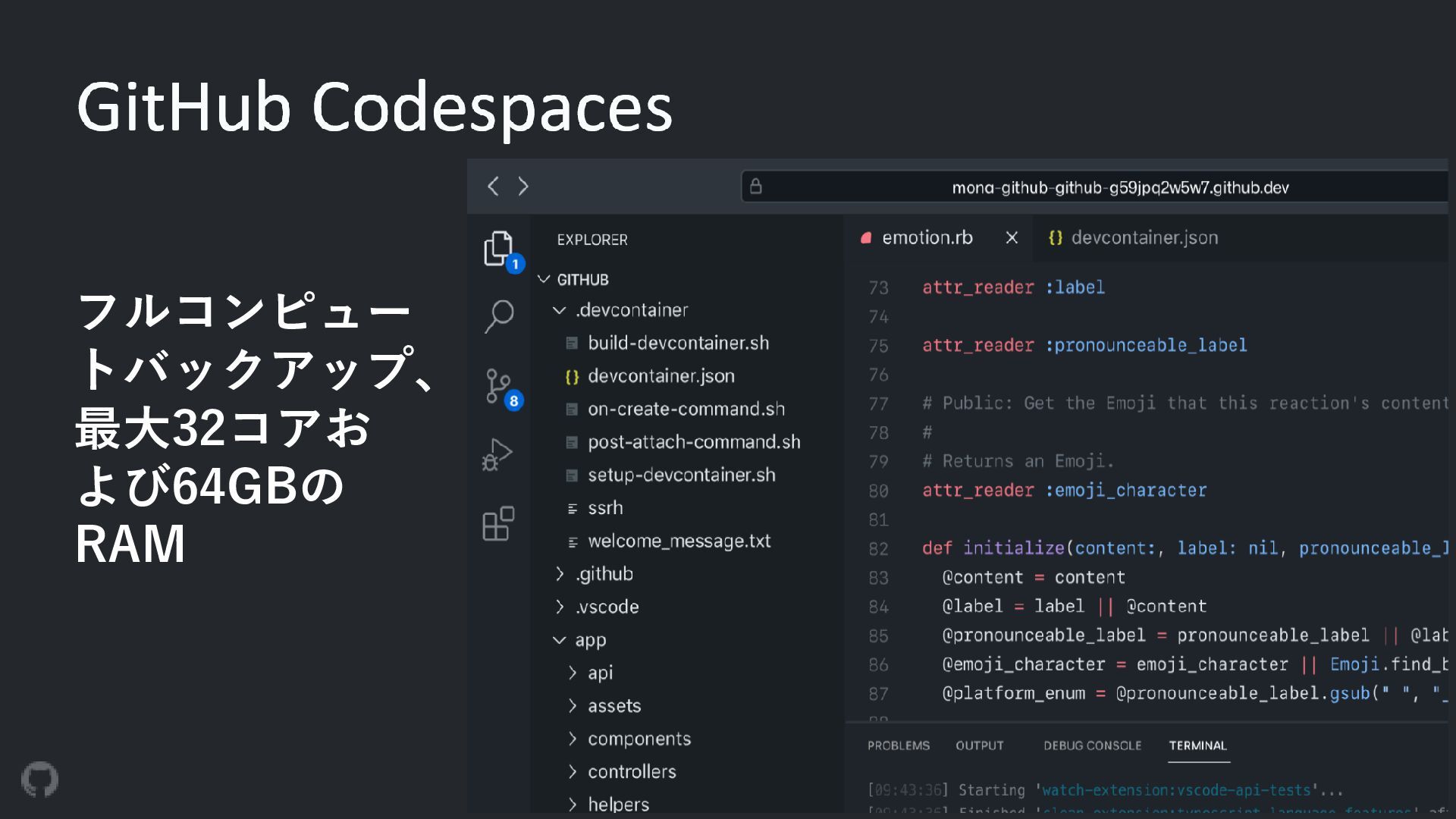
Task: Expand the controllers folder
Action: [x=573, y=772]
